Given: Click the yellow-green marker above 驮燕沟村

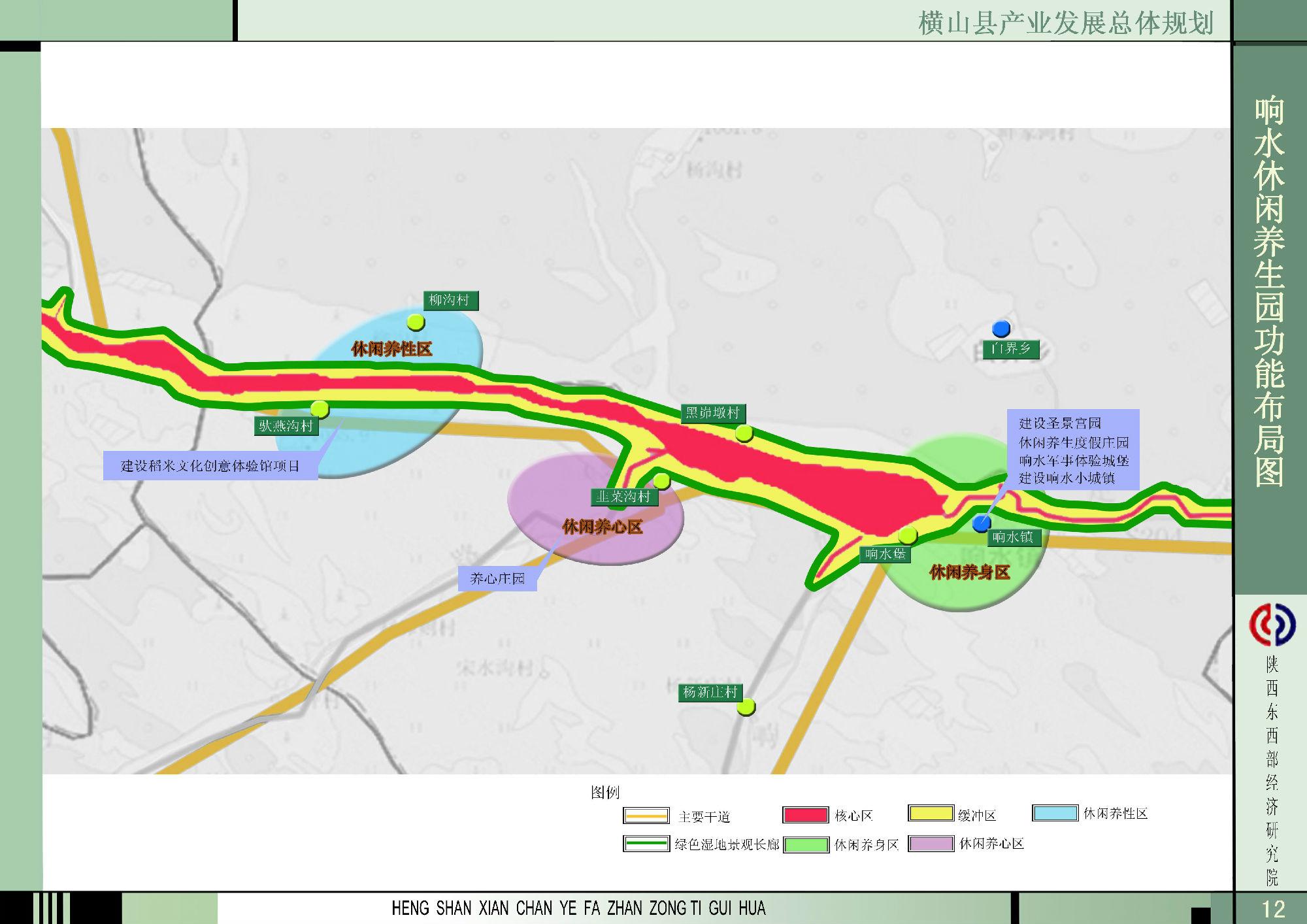Looking at the screenshot, I should point(320,409).
